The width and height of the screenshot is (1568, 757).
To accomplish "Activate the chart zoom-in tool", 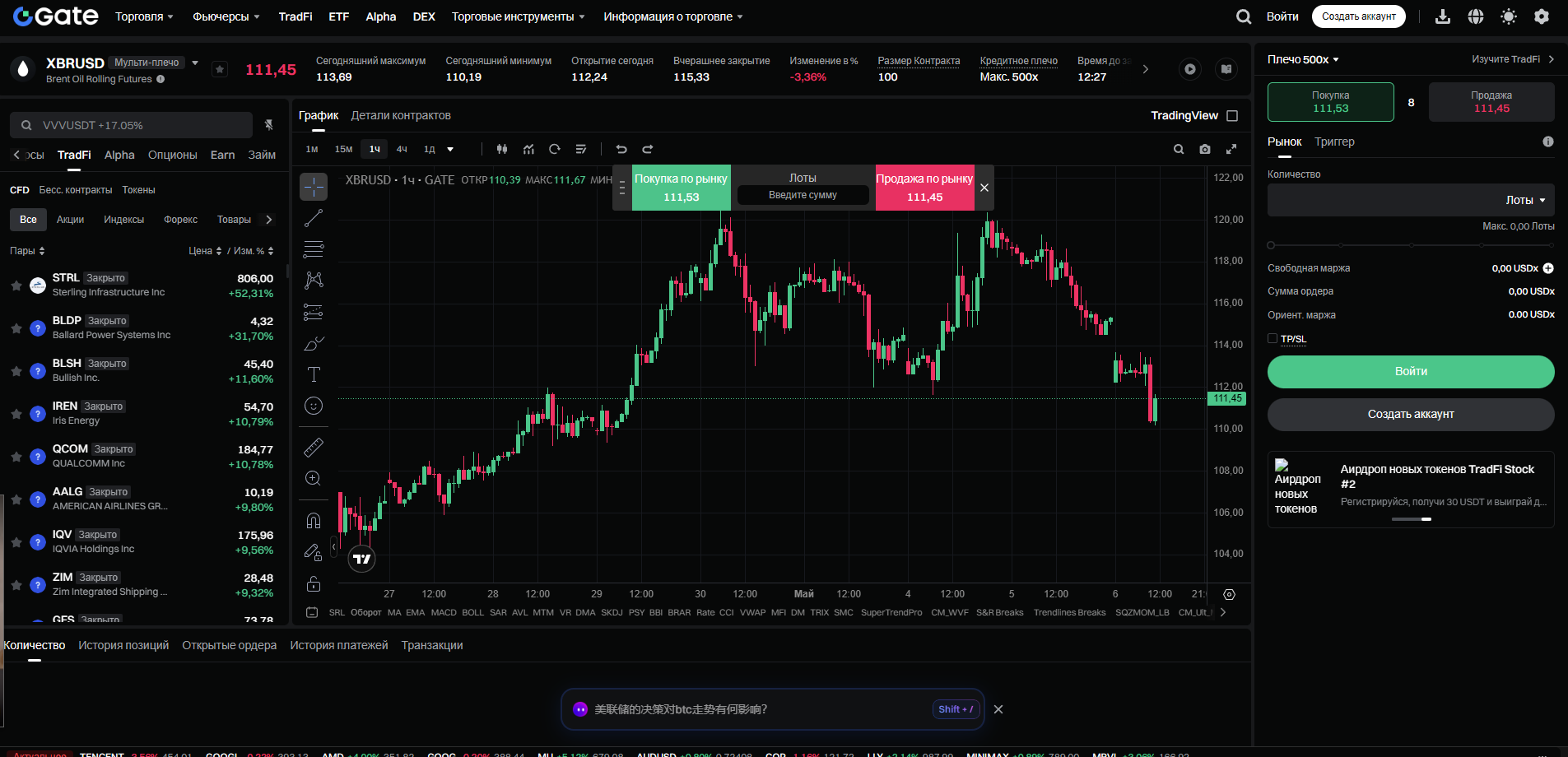I will tap(314, 478).
